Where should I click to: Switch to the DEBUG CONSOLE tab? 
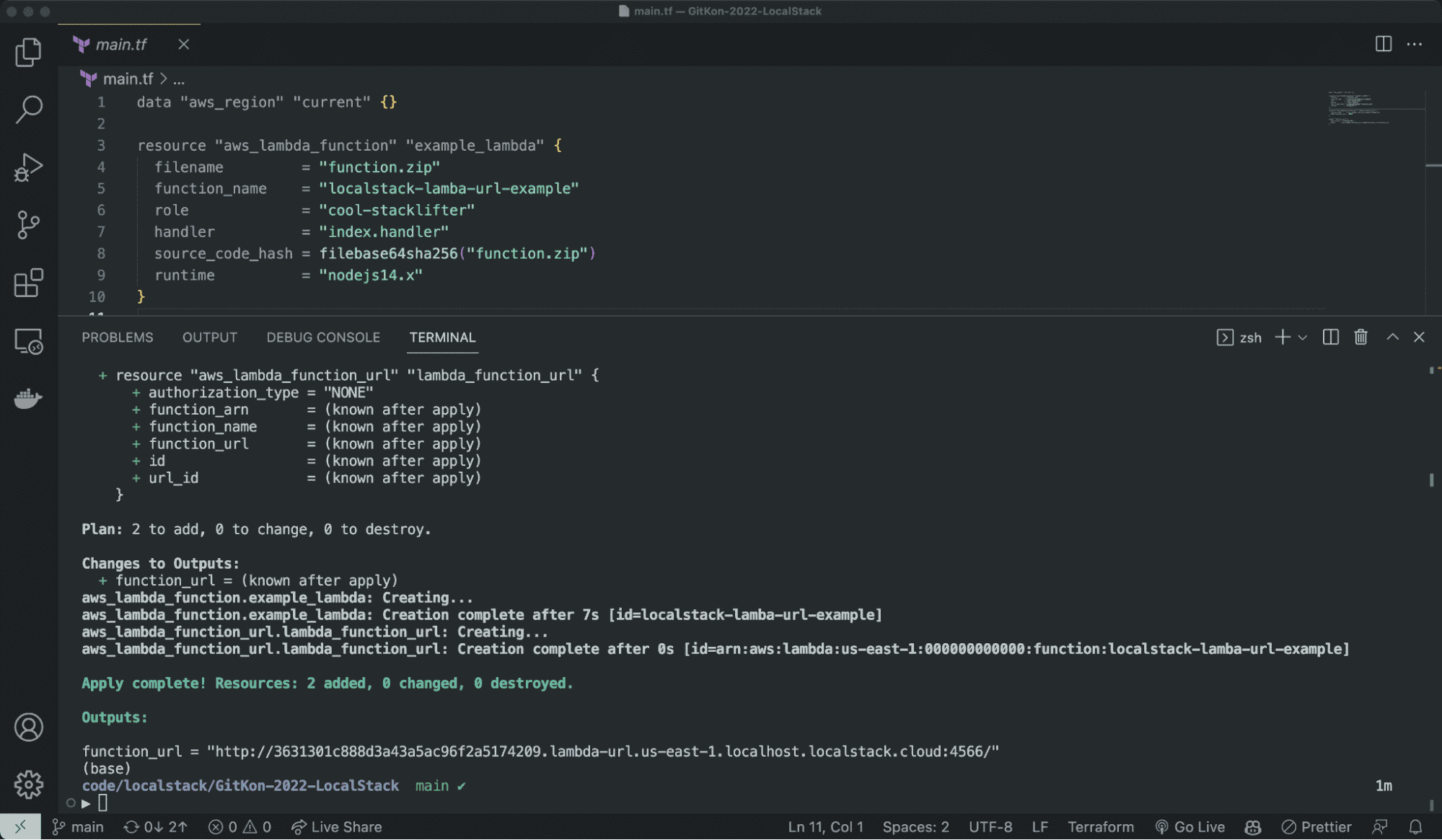pyautogui.click(x=323, y=337)
